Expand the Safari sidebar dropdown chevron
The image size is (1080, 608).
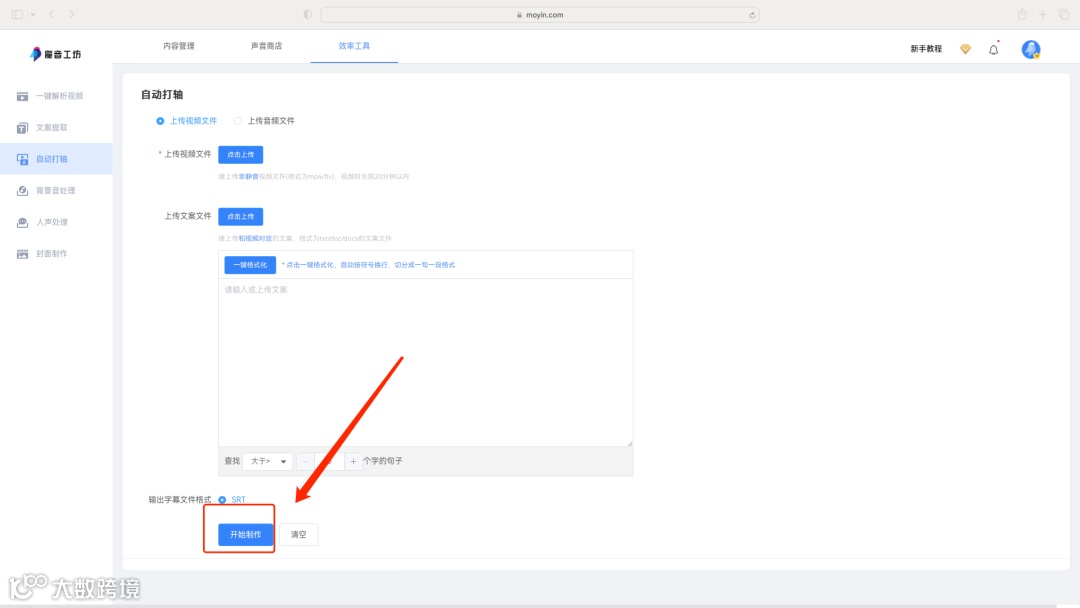(x=33, y=14)
